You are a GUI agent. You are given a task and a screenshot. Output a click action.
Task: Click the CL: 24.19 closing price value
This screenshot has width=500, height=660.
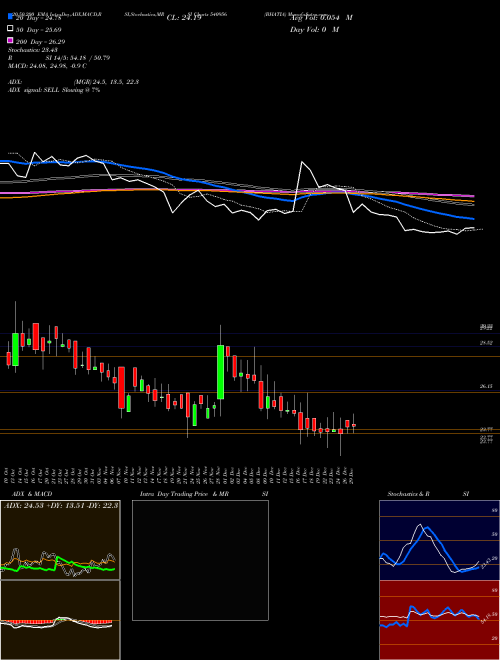[184, 18]
